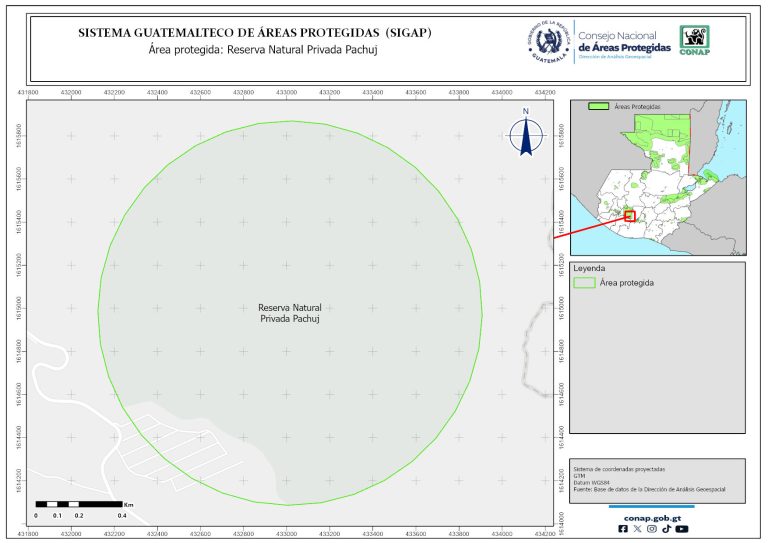768x543 pixels.
Task: Click the YouTube icon in footer
Action: click(x=682, y=529)
